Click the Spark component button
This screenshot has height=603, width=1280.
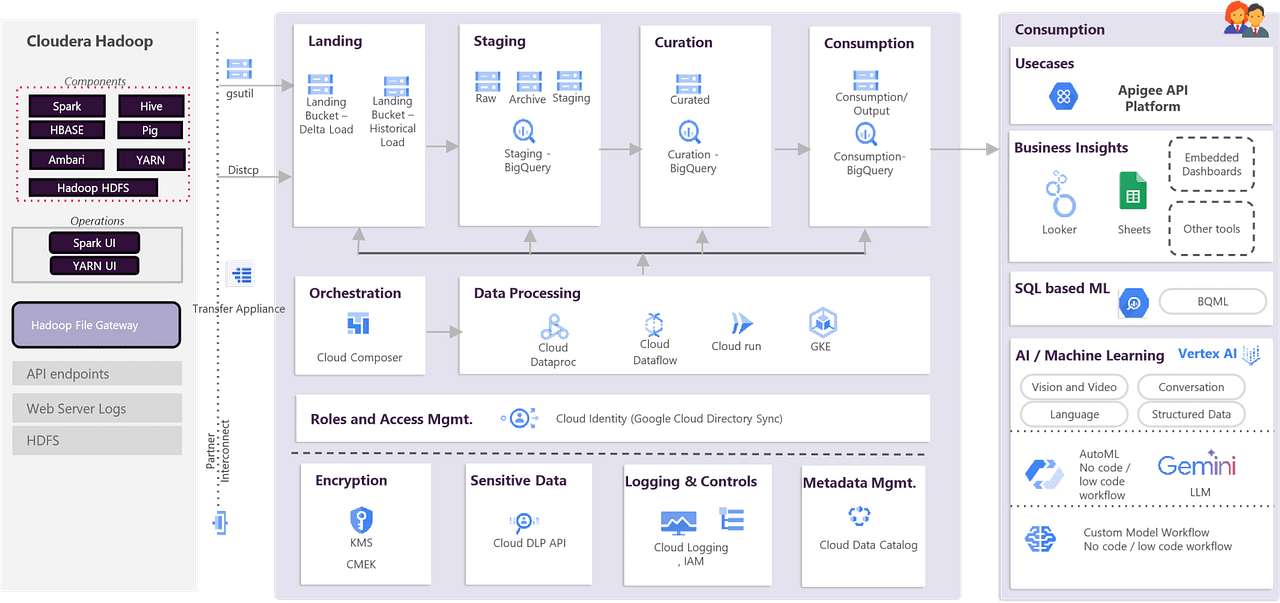(68, 106)
